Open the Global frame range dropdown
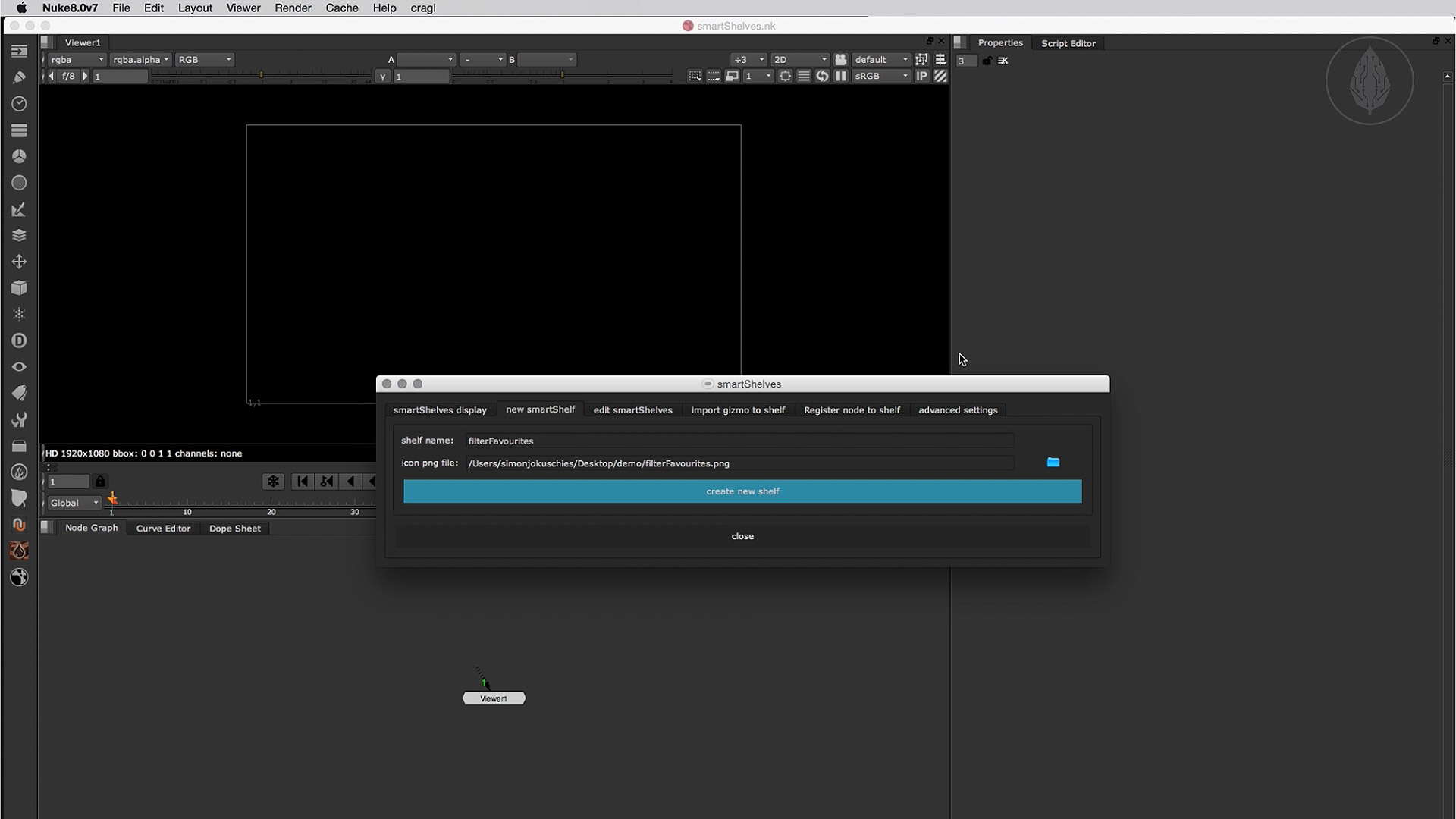Viewport: 1456px width, 819px height. tap(74, 503)
